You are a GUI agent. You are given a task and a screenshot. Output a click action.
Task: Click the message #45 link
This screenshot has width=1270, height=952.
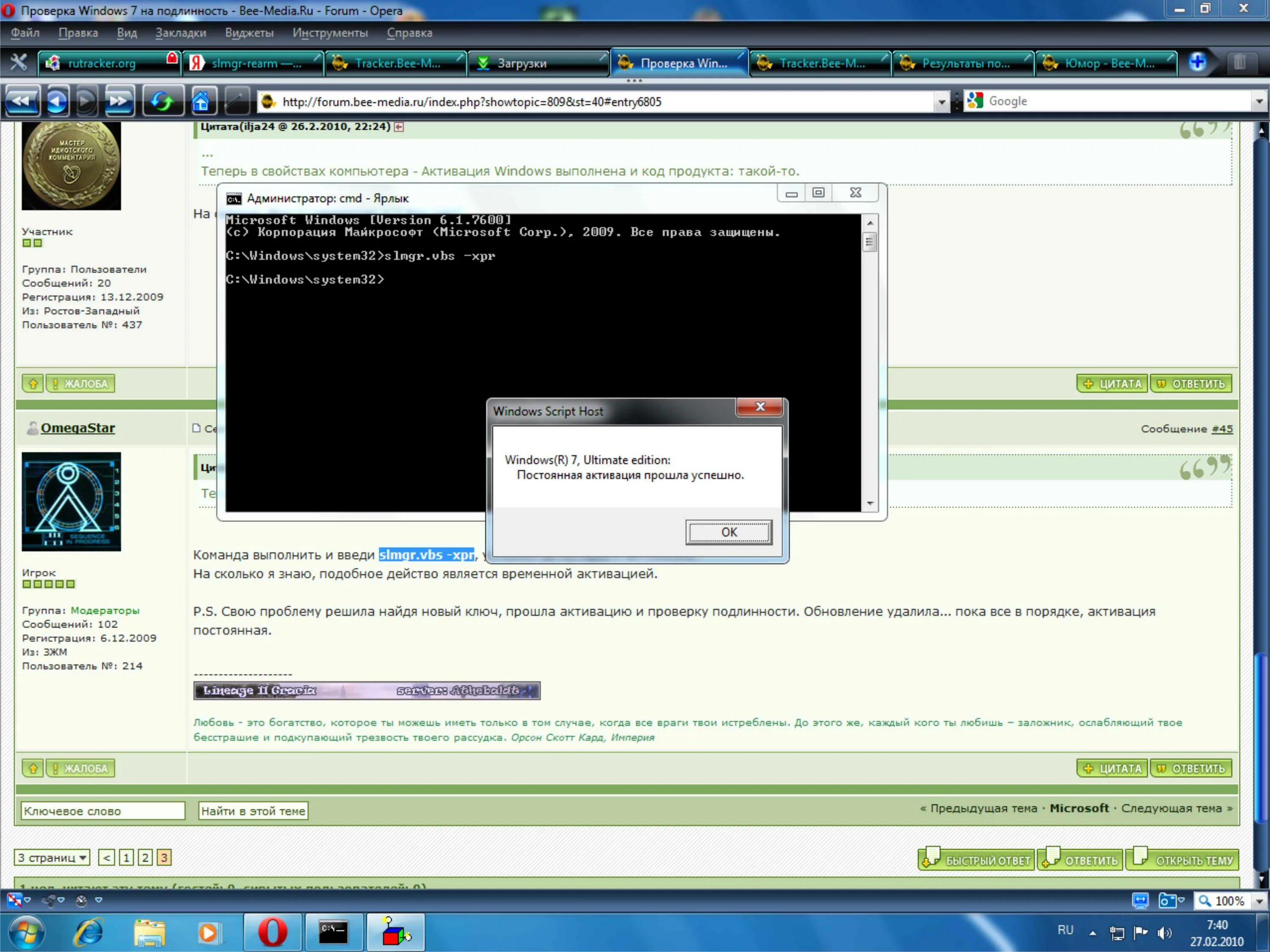[x=1222, y=429]
